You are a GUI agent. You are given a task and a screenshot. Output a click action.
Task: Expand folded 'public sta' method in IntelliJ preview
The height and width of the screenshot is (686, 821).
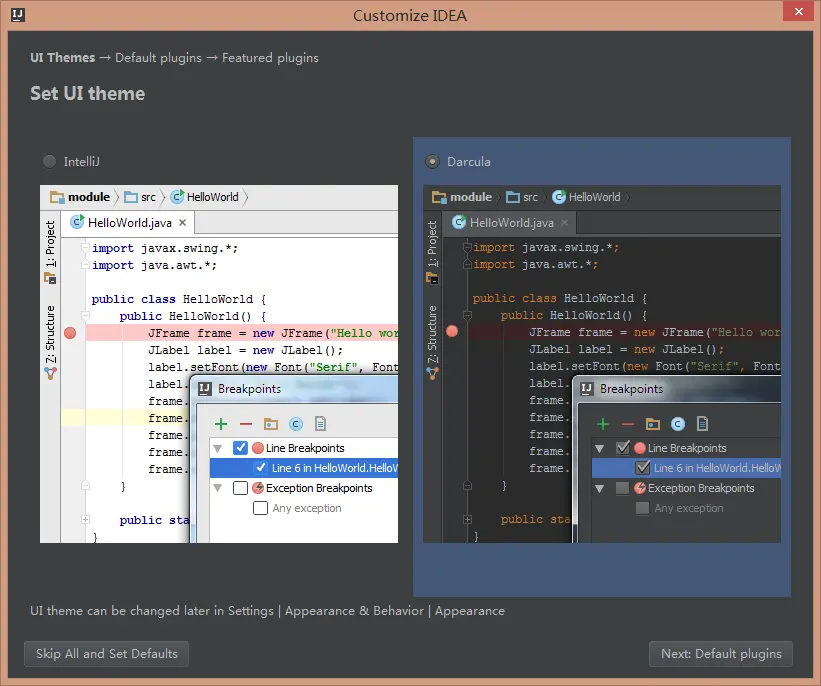click(x=85, y=520)
